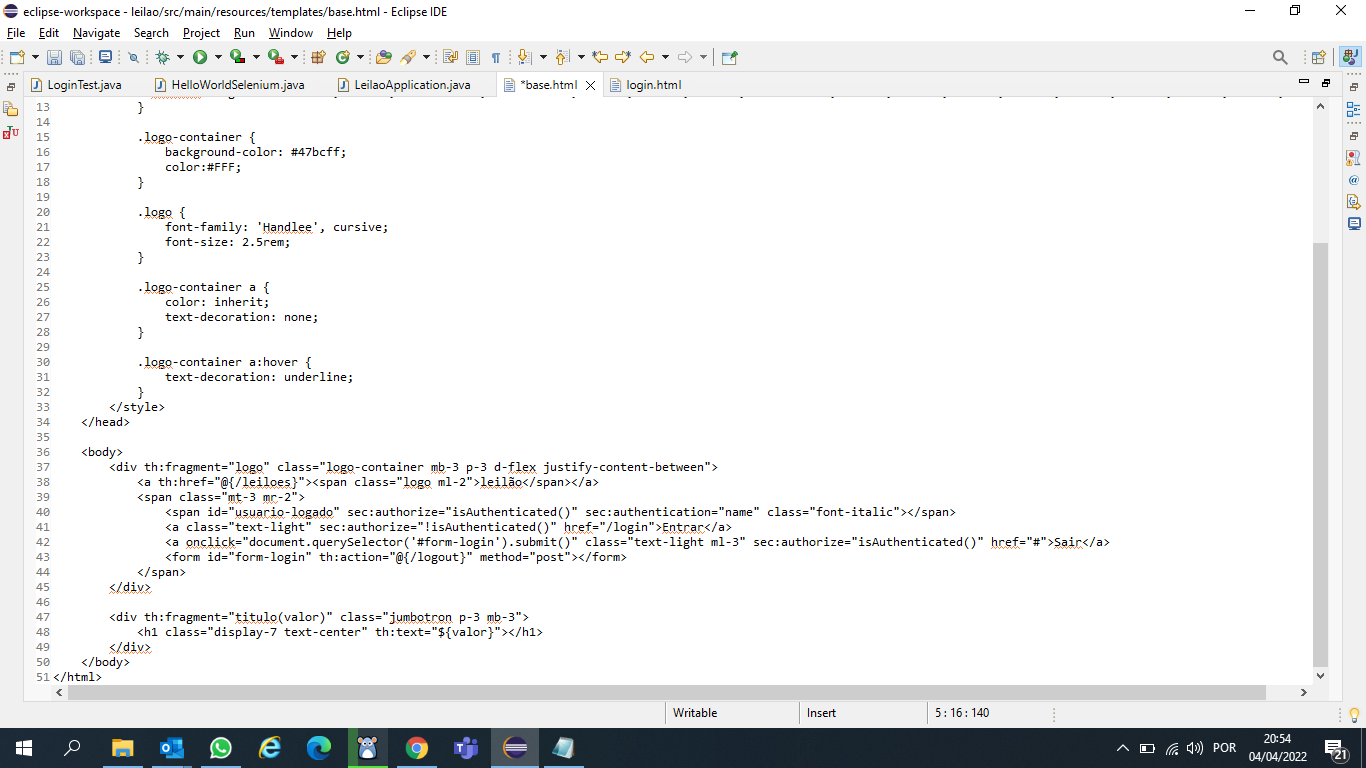The image size is (1366, 768).
Task: Go to Next Annotation arrow icon
Action: (526, 57)
